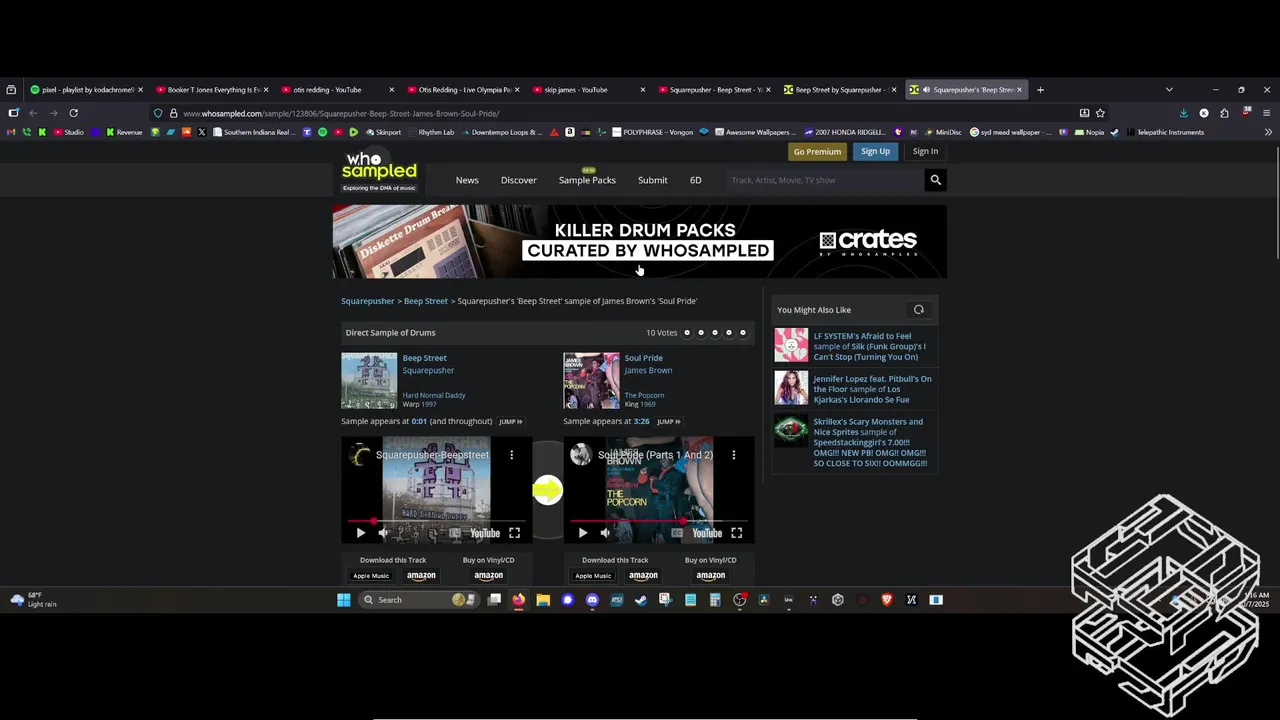This screenshot has height=720, width=1280.
Task: Open the Hard Normal Daddy album link
Action: [434, 395]
